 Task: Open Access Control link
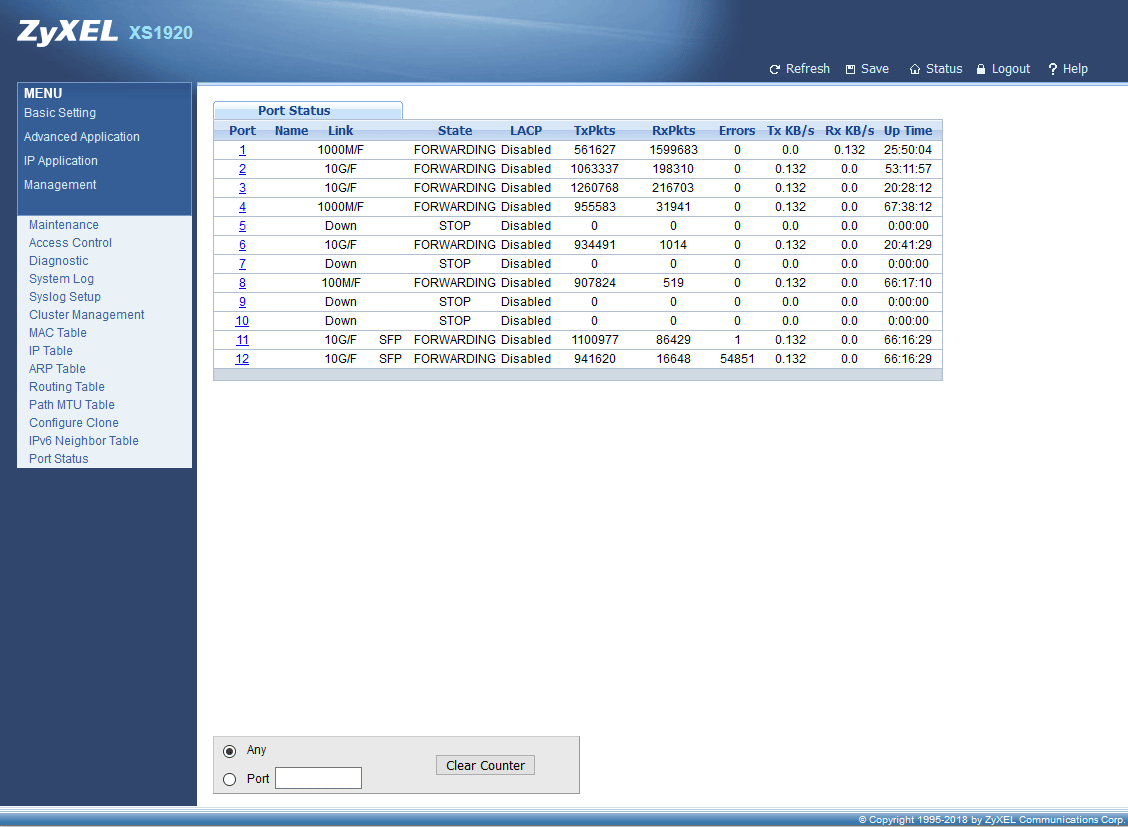pos(70,243)
